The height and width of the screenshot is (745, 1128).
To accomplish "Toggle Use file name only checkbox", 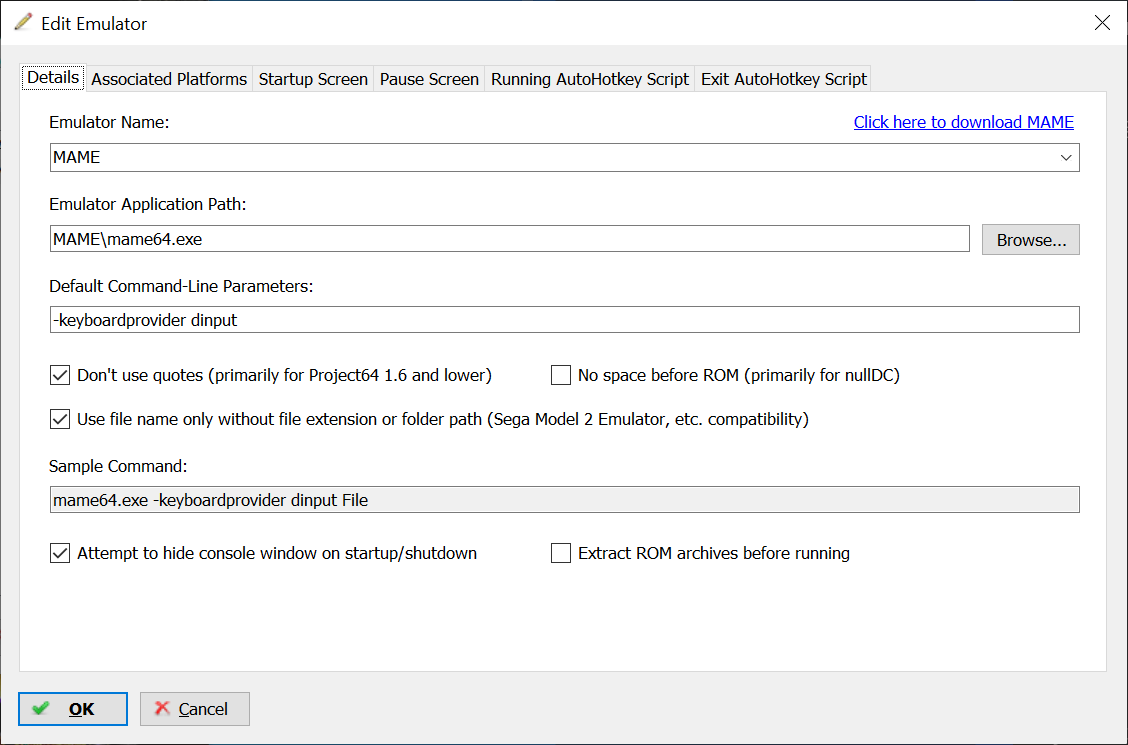I will coord(60,419).
